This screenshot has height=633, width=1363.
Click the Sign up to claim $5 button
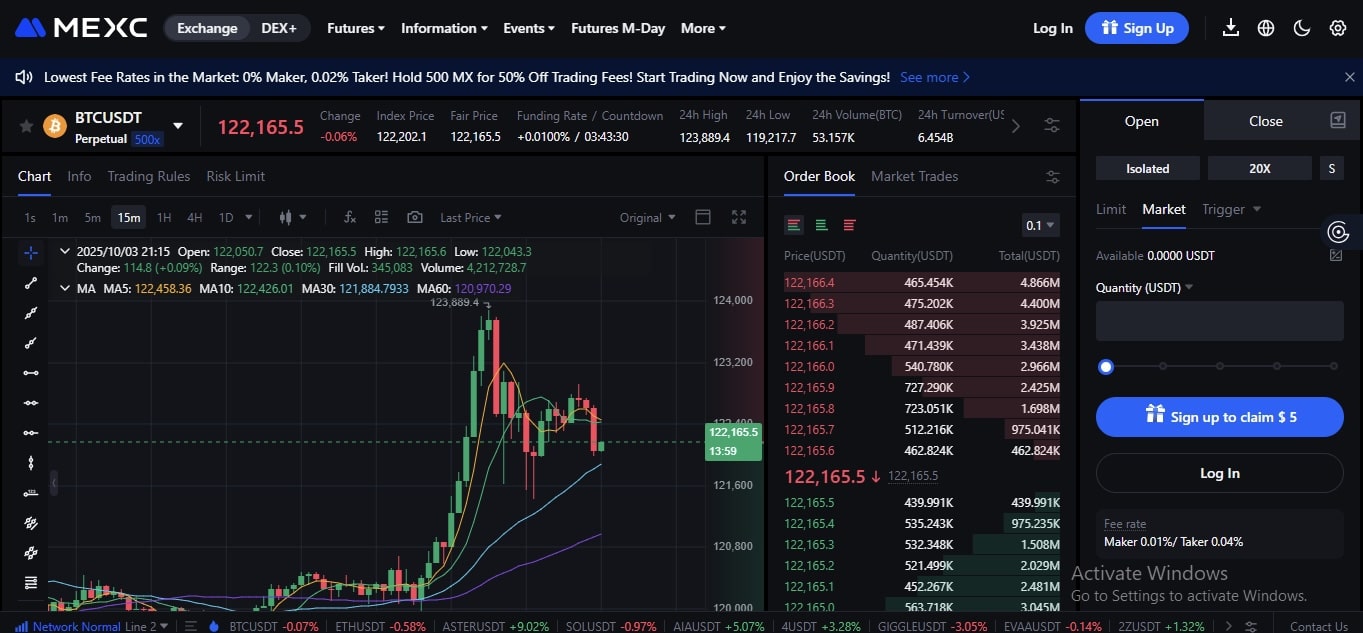tap(1219, 417)
